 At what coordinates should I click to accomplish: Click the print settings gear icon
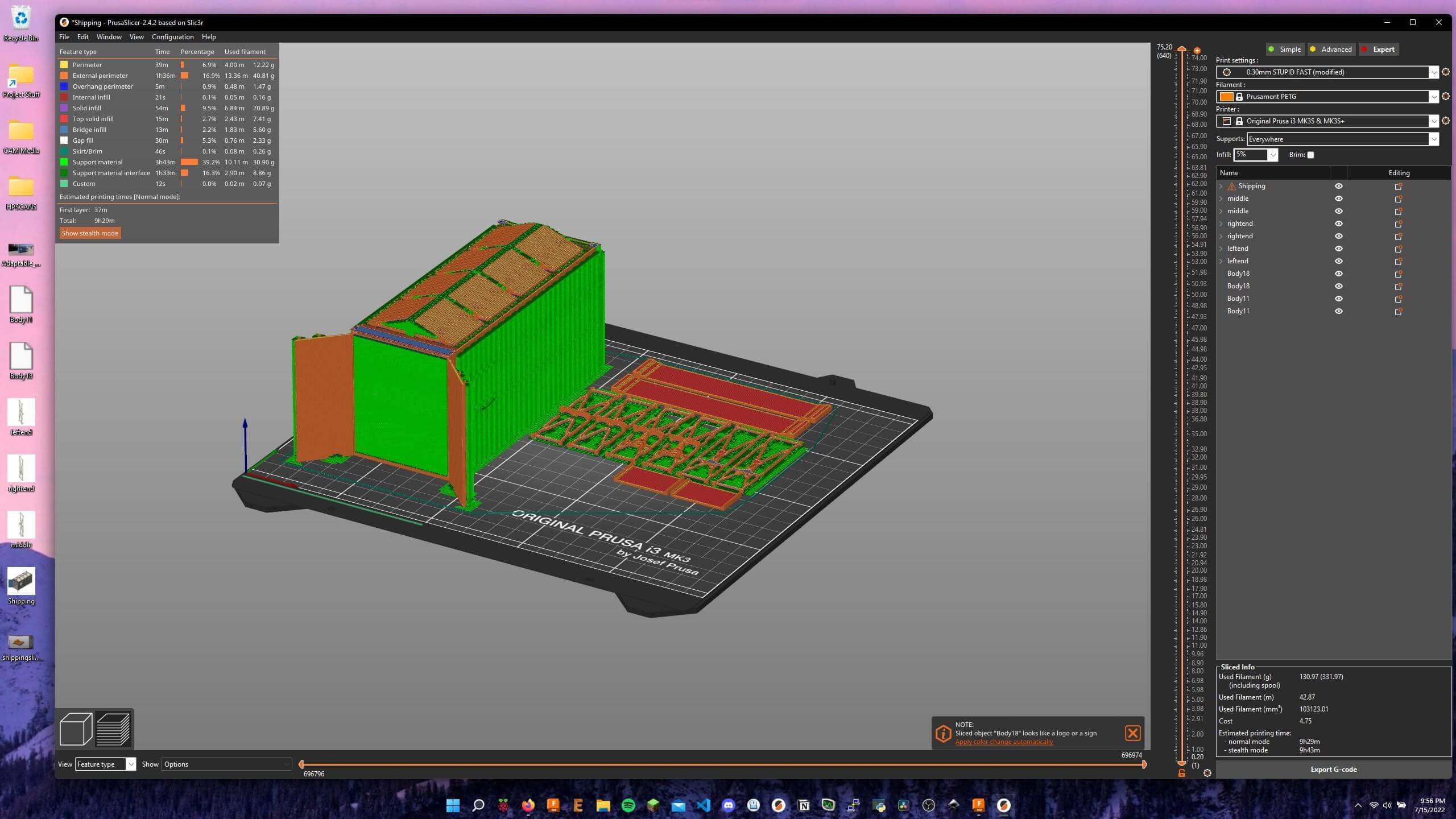(1445, 72)
